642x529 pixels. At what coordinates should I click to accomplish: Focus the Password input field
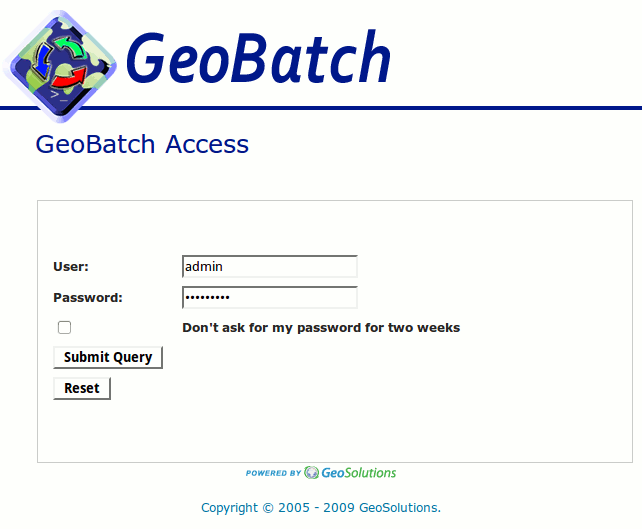tap(270, 298)
